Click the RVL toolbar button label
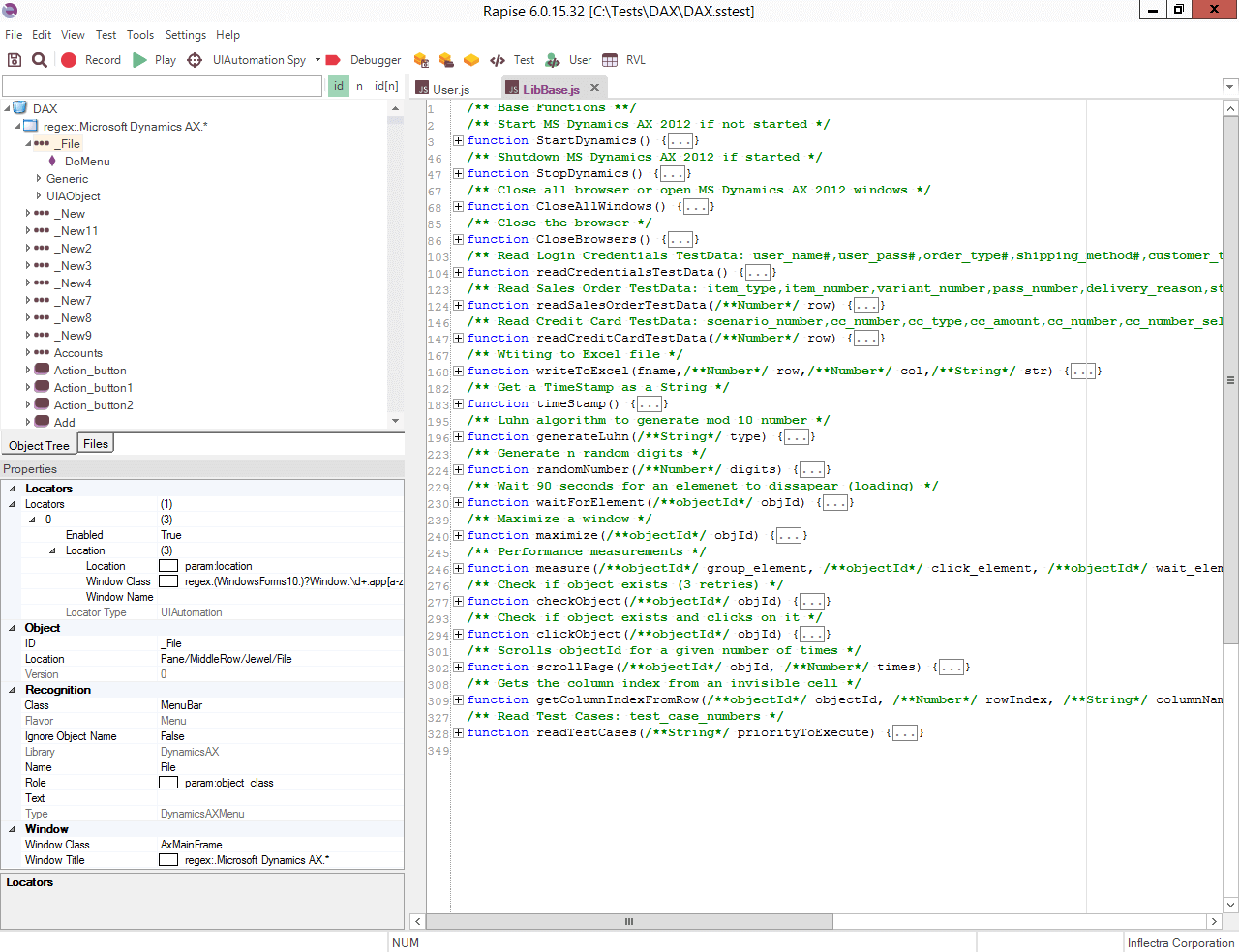Image resolution: width=1239 pixels, height=952 pixels. 635,60
